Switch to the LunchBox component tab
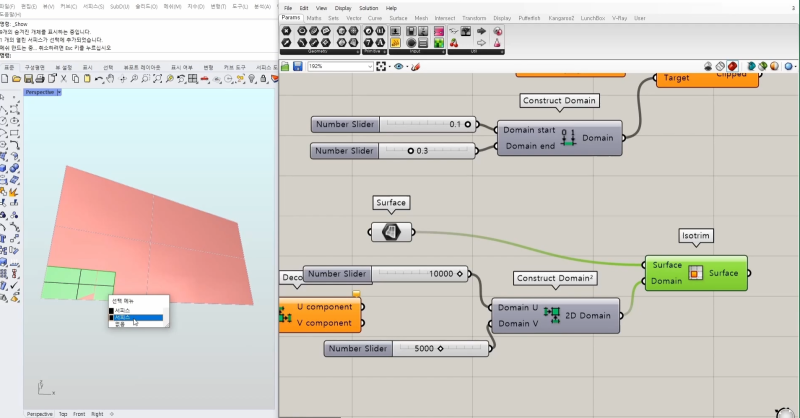Screen dimensions: 800x418 point(592,18)
